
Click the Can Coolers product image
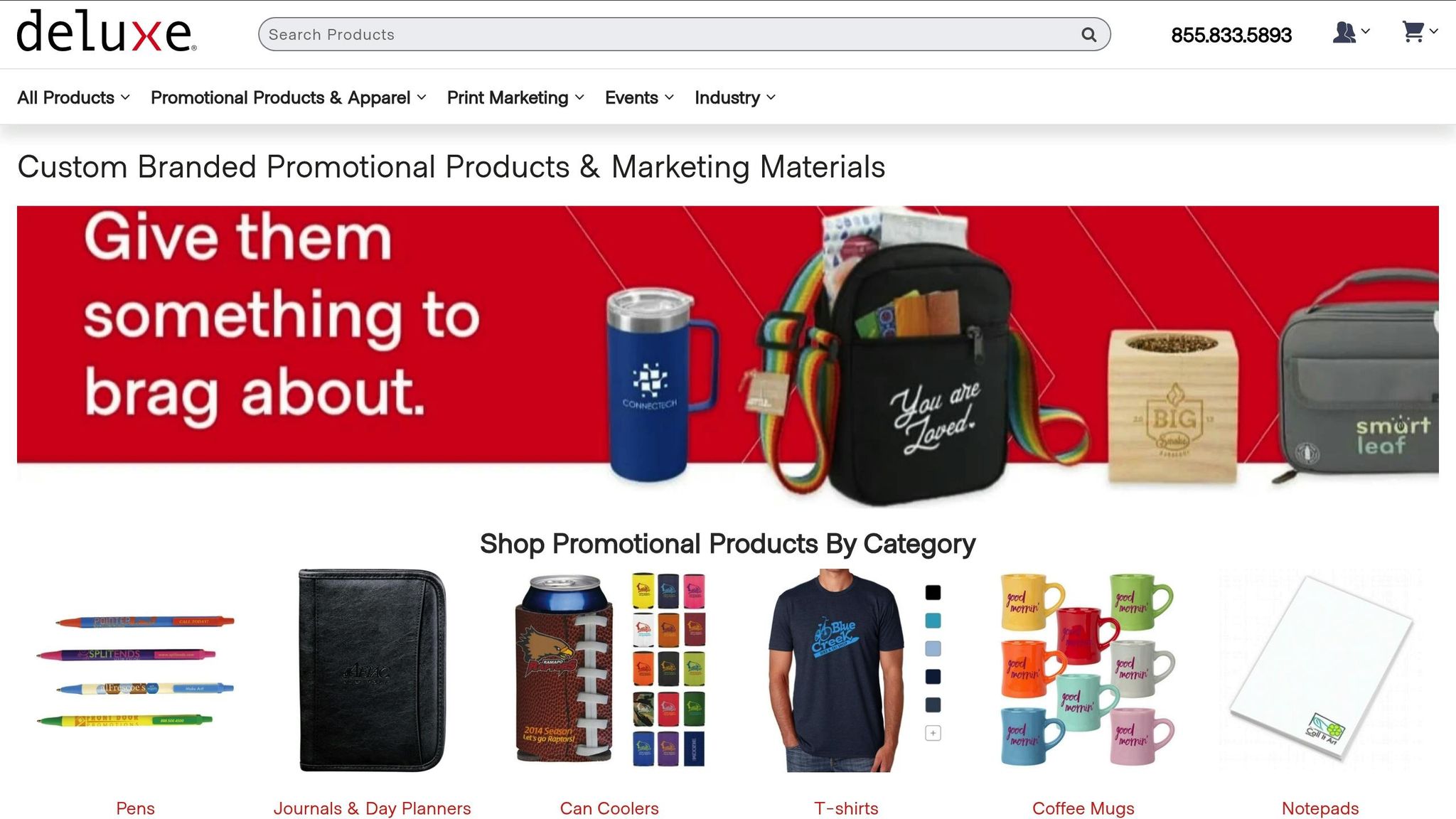[x=609, y=670]
